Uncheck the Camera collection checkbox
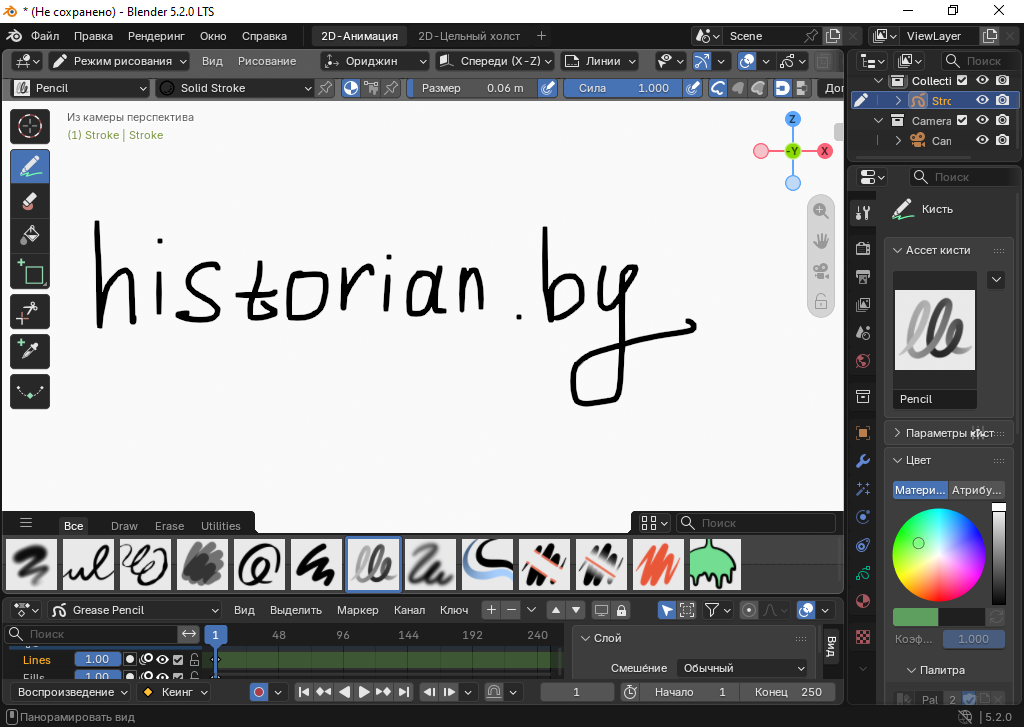 click(x=962, y=120)
